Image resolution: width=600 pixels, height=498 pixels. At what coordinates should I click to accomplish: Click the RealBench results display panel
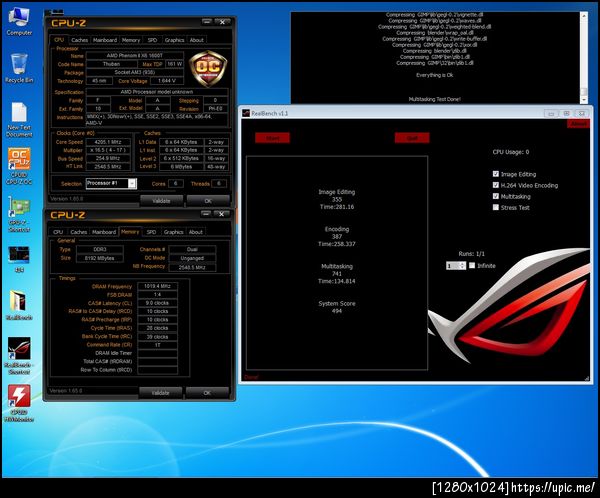[x=337, y=263]
